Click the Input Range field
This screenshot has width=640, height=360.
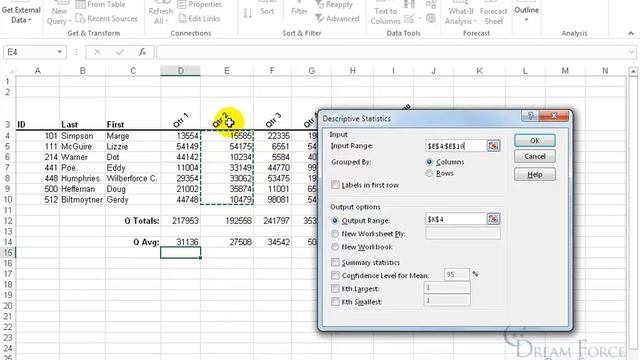pyautogui.click(x=456, y=146)
